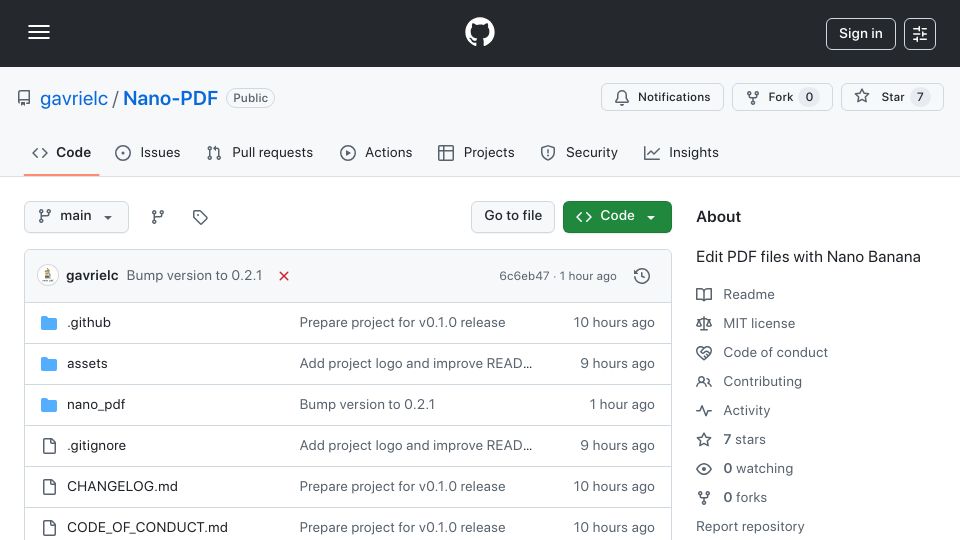
Task: Open the .github row commit message link
Action: (402, 323)
